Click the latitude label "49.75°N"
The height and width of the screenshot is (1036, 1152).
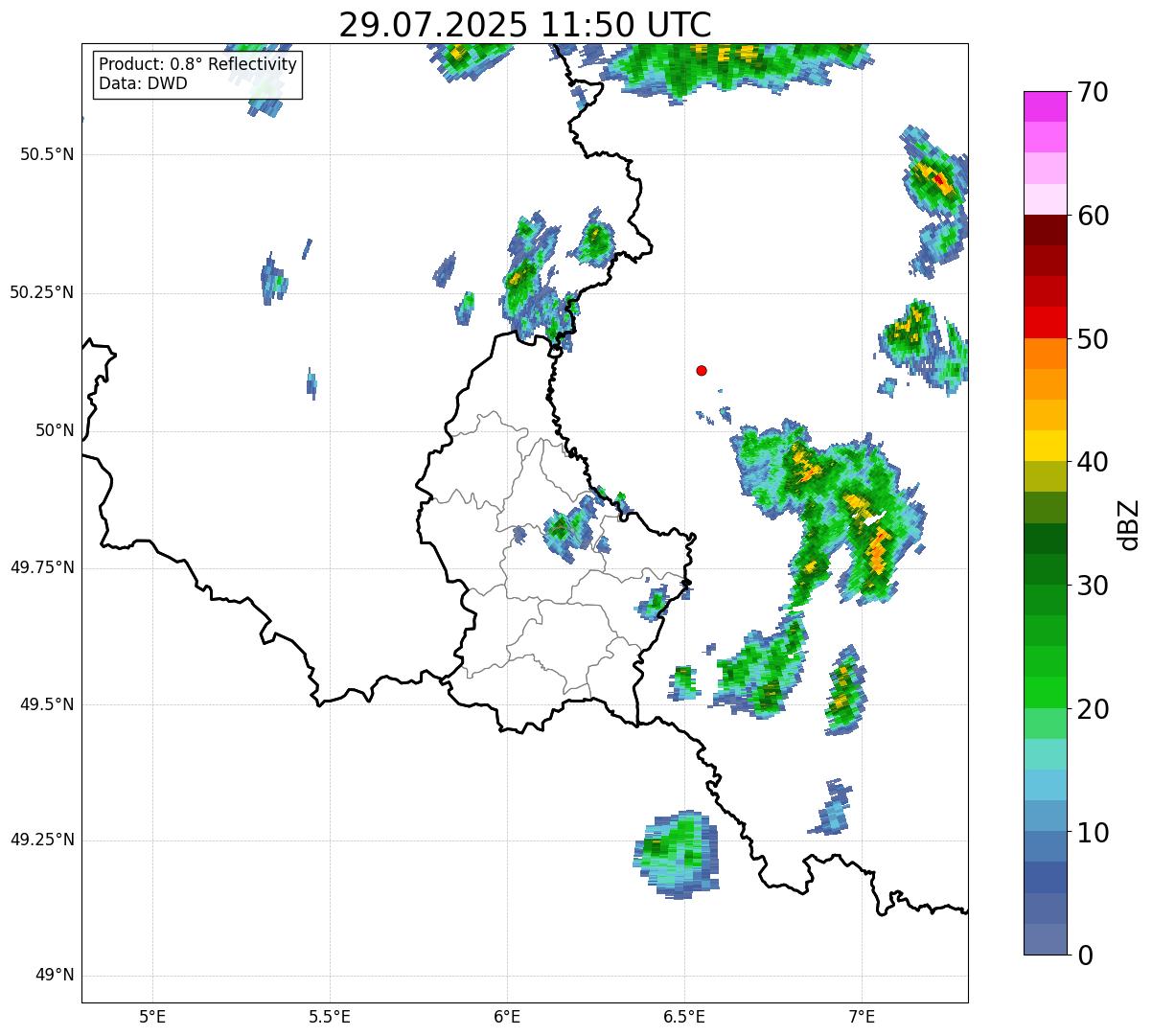click(42, 567)
